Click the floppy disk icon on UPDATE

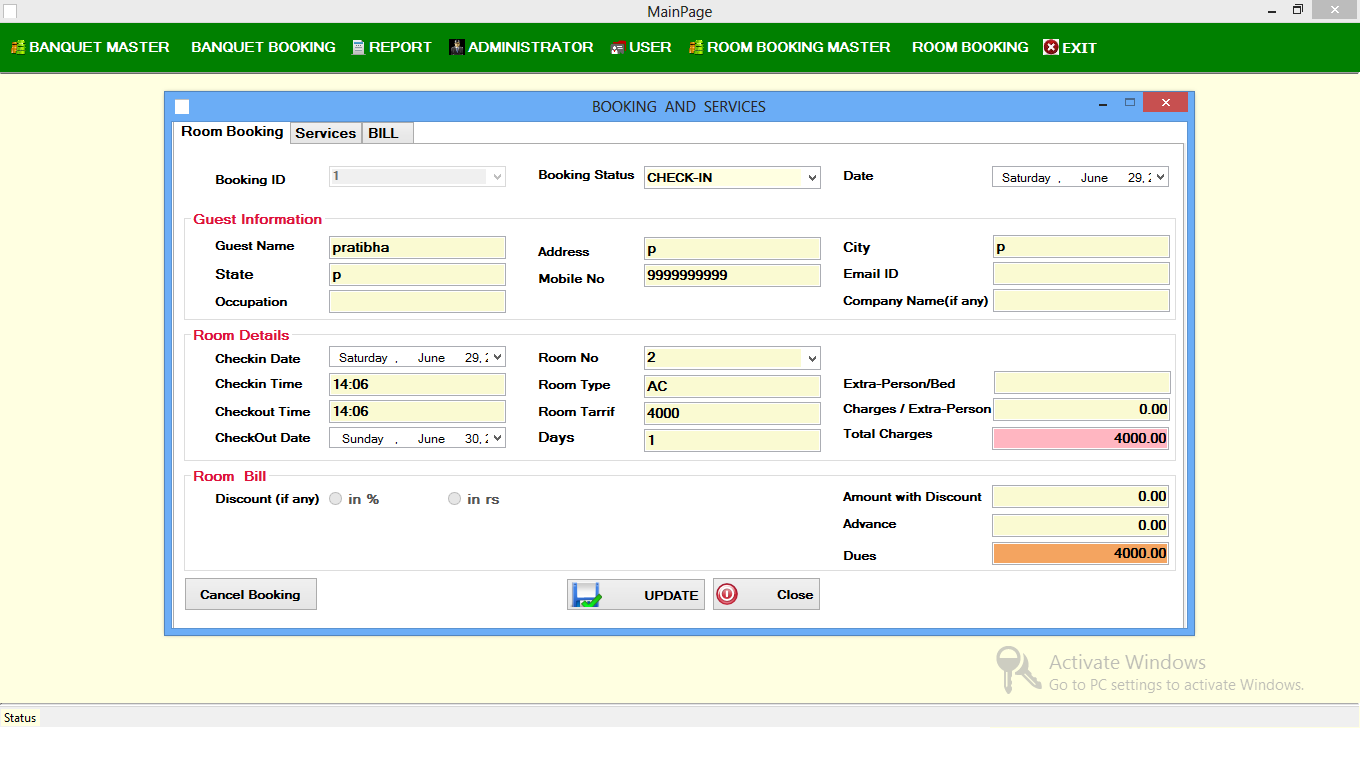[586, 595]
